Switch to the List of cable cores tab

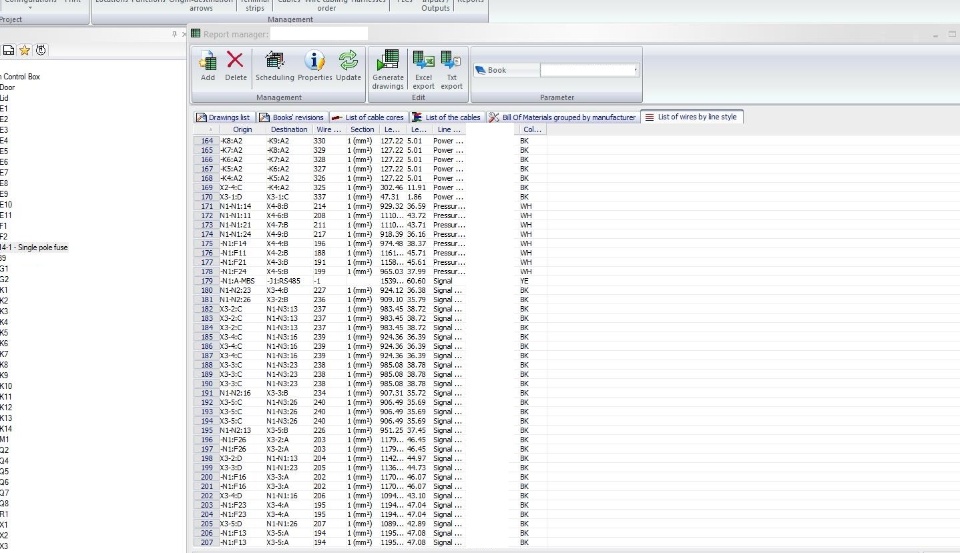(368, 117)
